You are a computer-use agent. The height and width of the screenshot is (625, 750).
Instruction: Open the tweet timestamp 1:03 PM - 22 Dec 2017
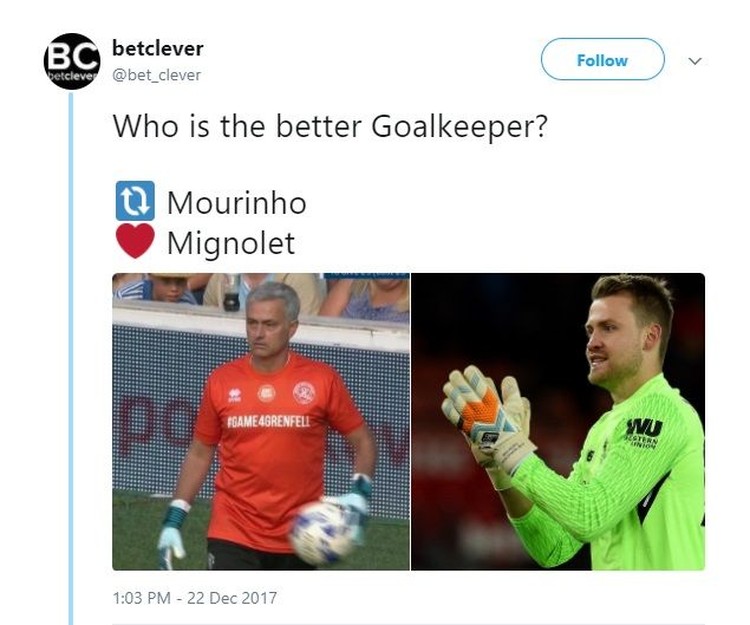(195, 598)
